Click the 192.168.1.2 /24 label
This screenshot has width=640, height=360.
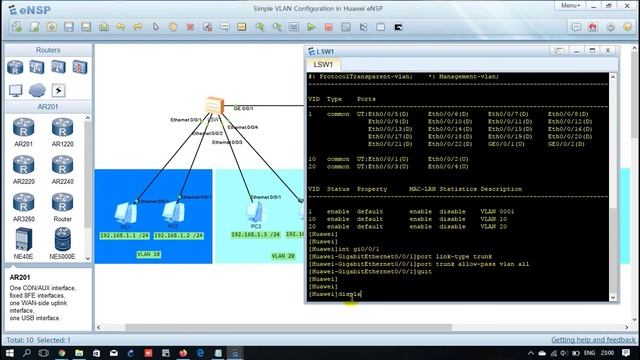pyautogui.click(x=178, y=236)
